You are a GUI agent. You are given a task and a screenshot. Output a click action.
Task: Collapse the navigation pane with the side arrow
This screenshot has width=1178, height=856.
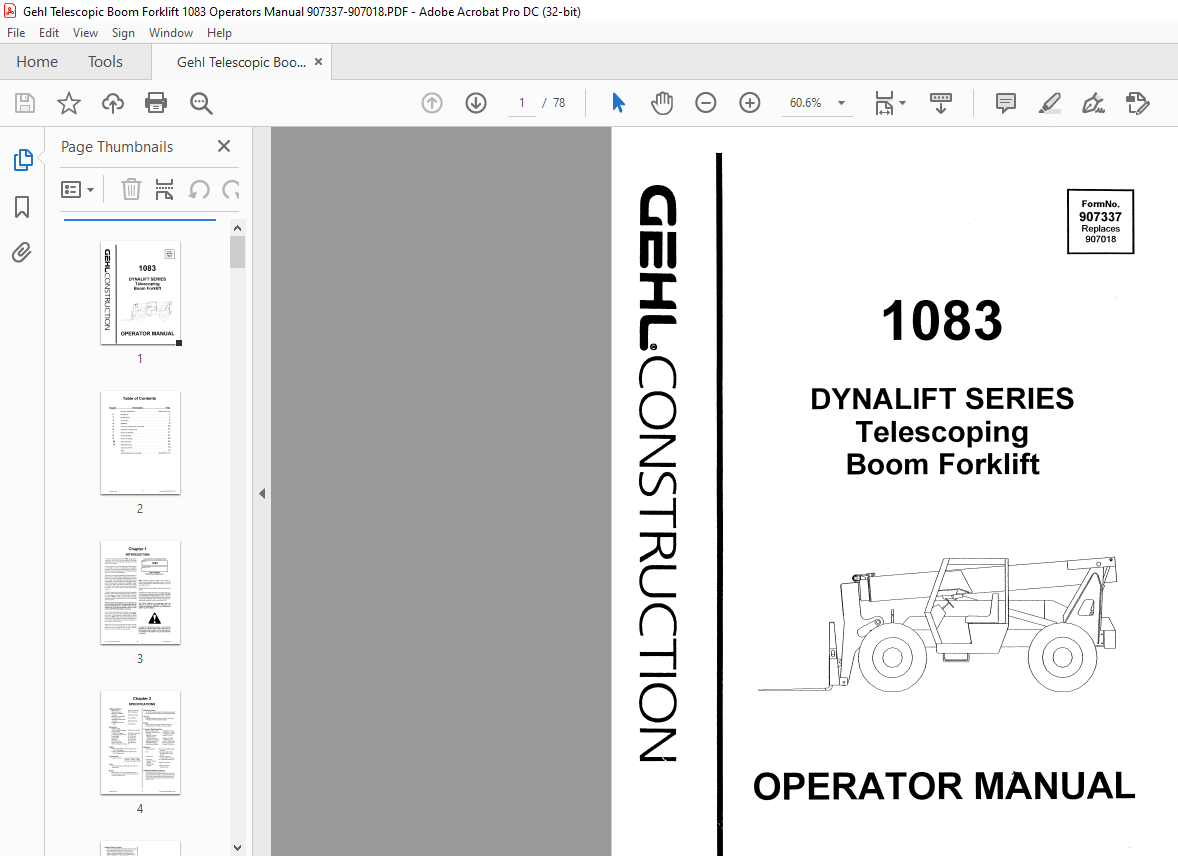click(x=262, y=494)
